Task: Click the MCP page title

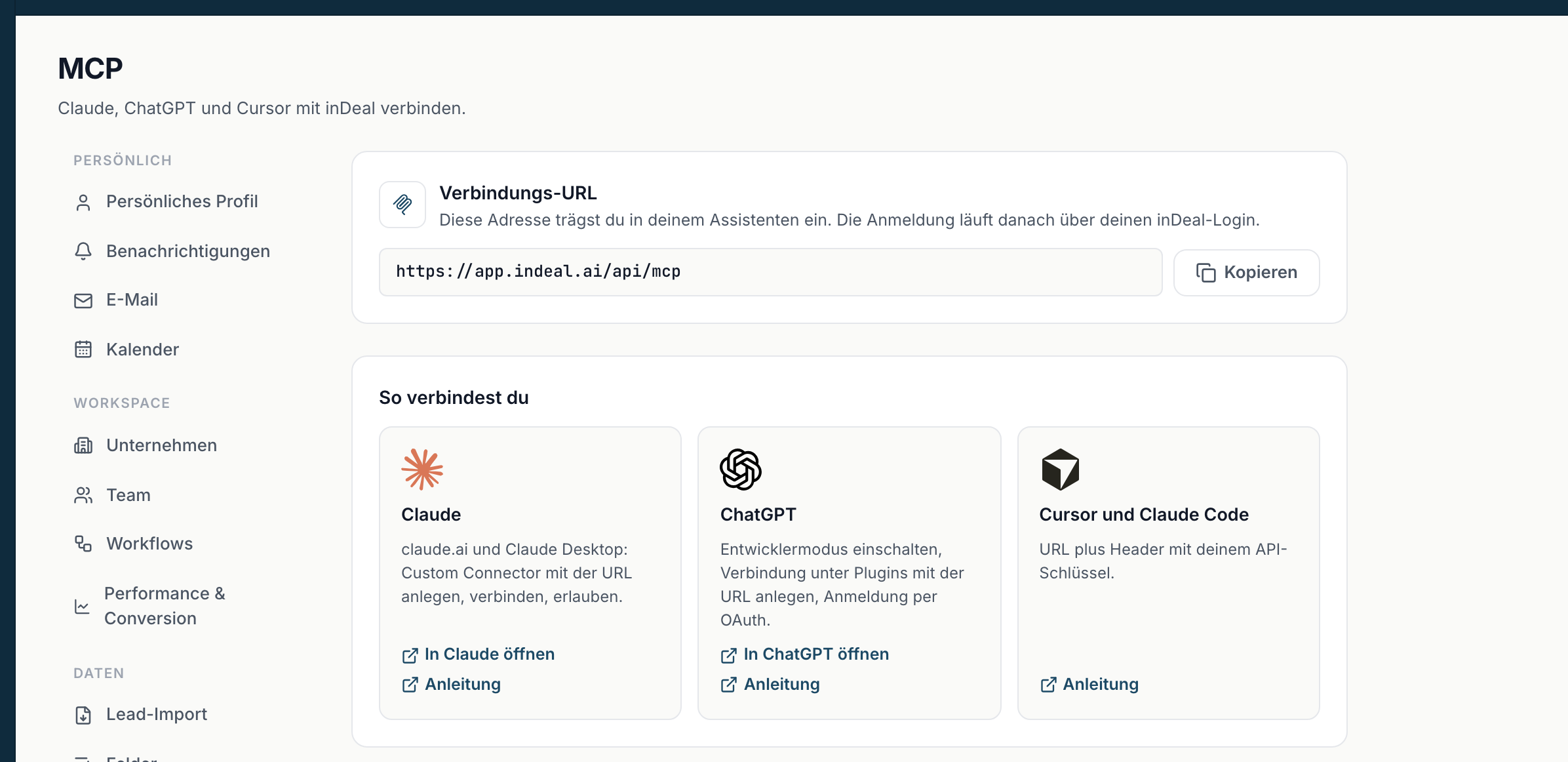Action: [90, 69]
